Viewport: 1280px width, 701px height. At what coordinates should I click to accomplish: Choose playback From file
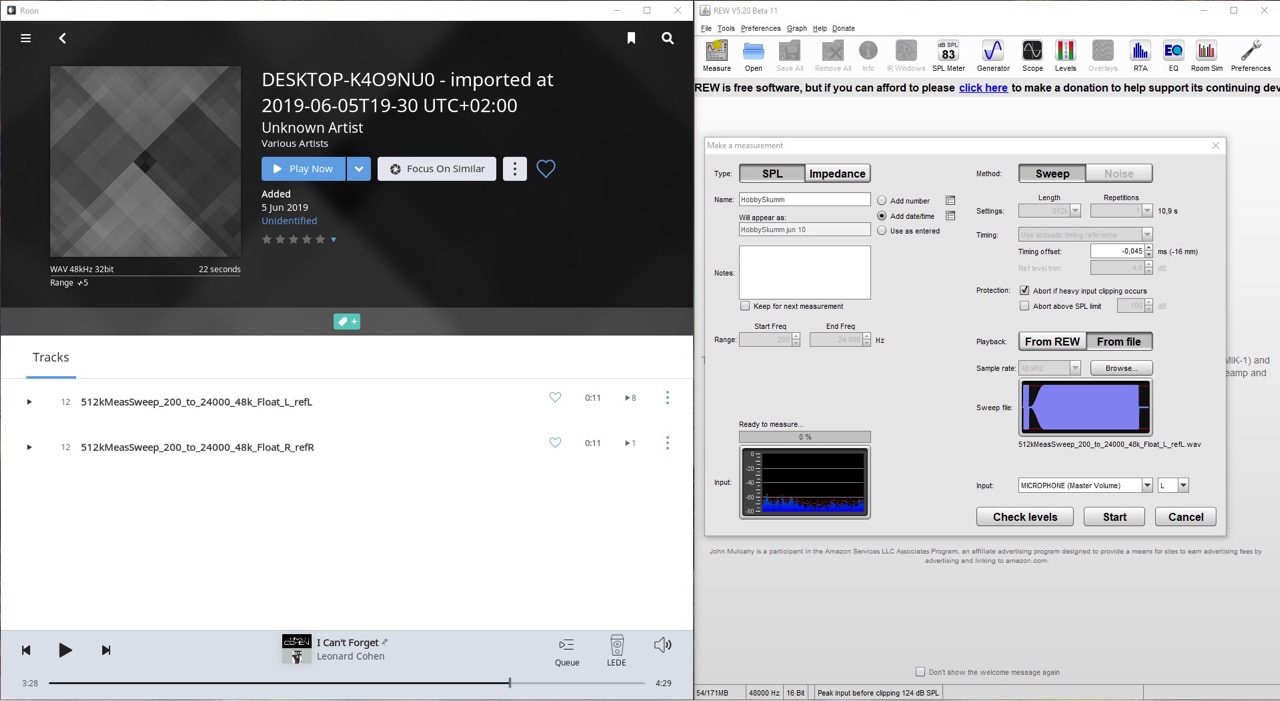(x=1119, y=342)
